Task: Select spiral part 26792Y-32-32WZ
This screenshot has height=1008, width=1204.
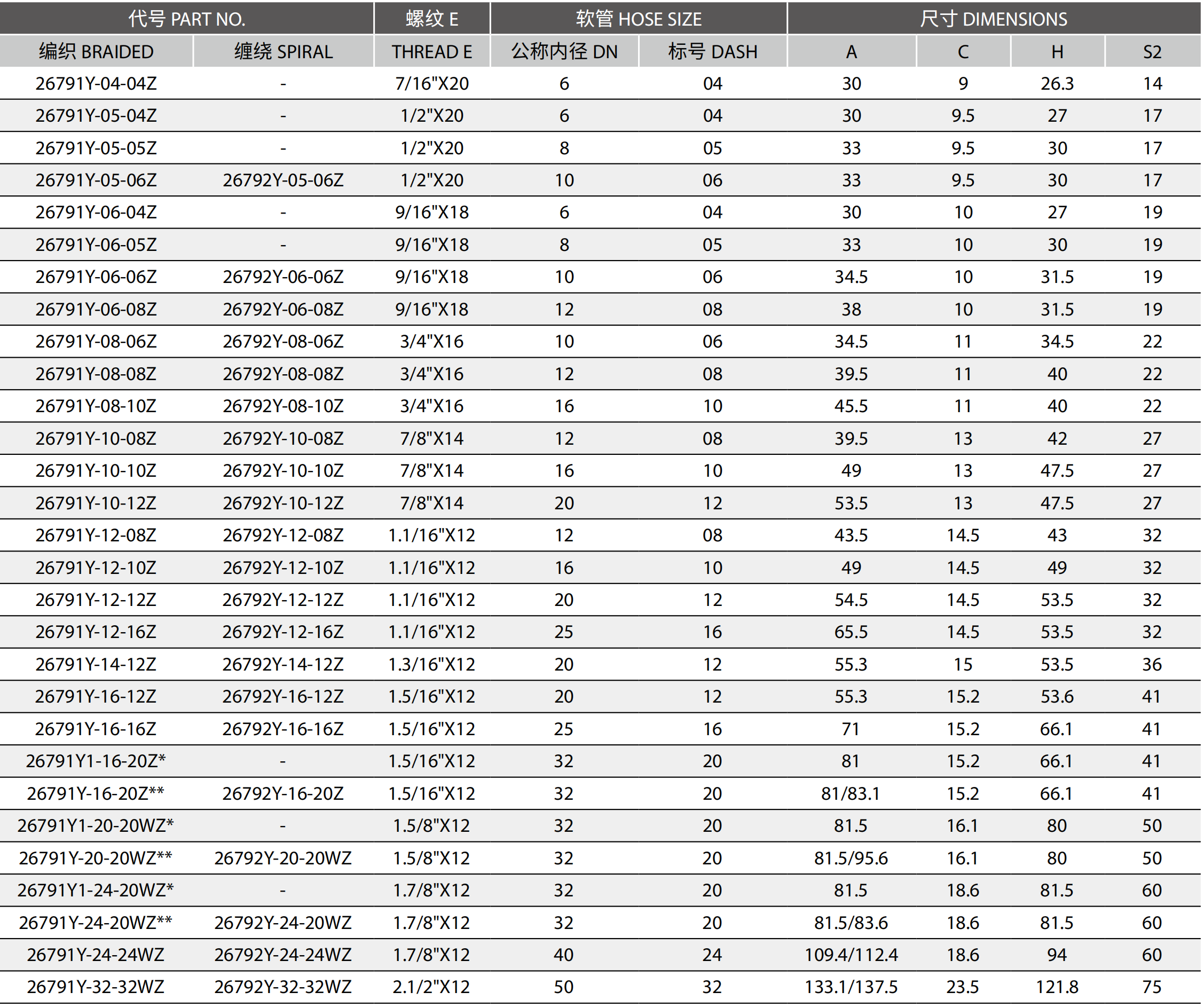Action: 283,987
